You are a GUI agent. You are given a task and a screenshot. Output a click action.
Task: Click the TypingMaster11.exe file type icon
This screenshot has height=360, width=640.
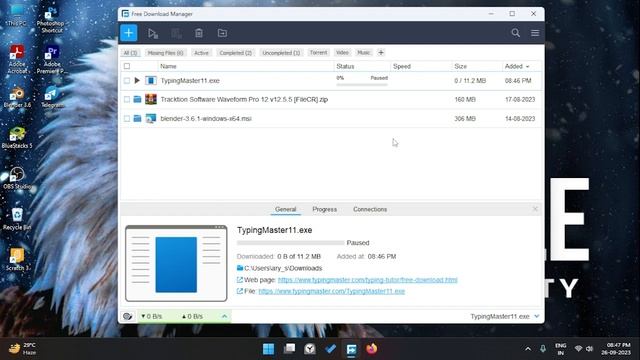coord(151,80)
